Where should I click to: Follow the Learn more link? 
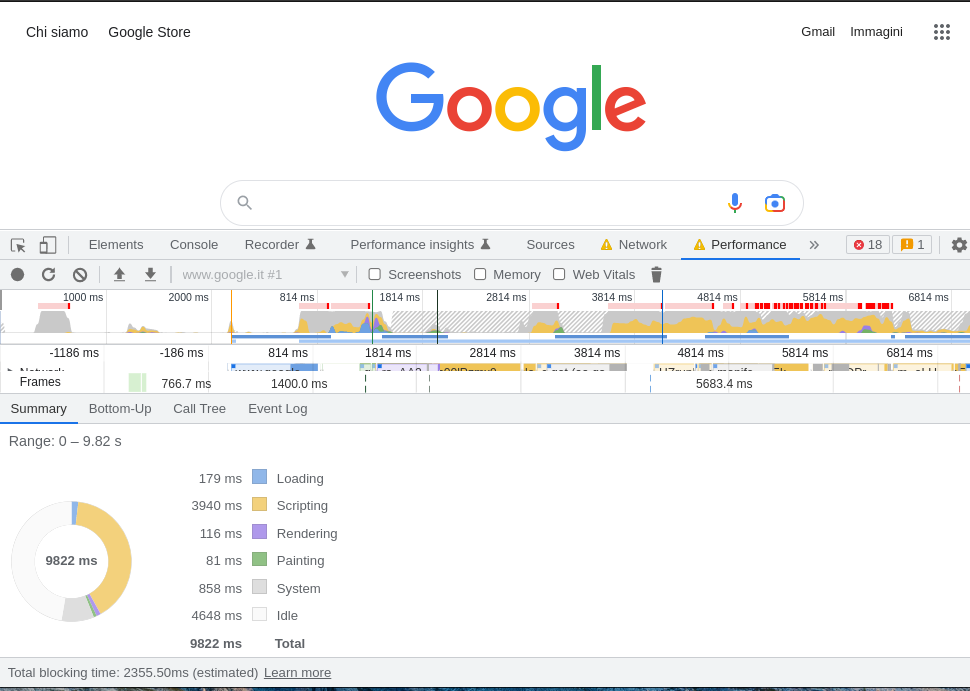click(297, 672)
